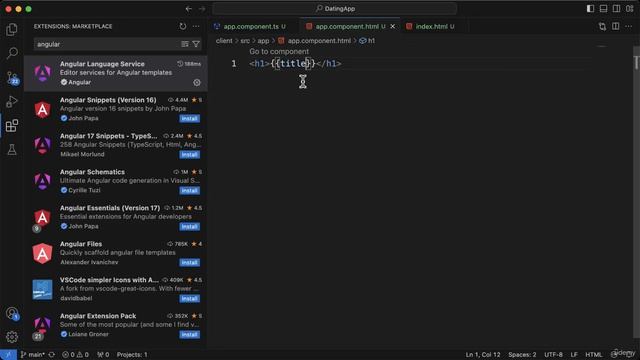Viewport: 640px width, 360px height.
Task: Click Projects: 1 in status bar
Action: [x=132, y=355]
